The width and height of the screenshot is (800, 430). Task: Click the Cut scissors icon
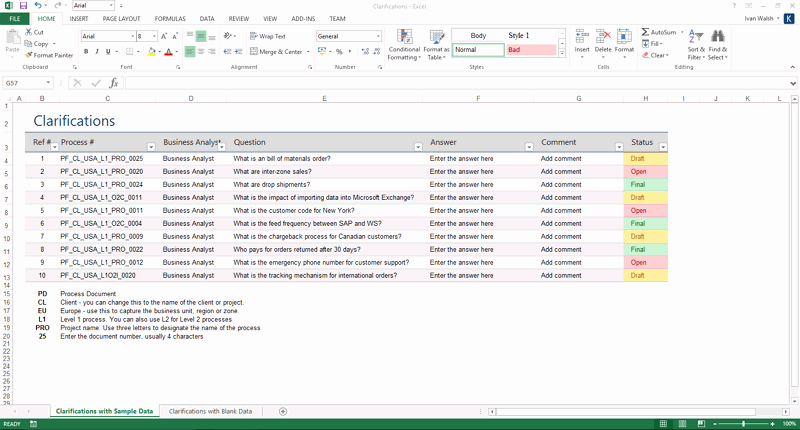coord(29,32)
